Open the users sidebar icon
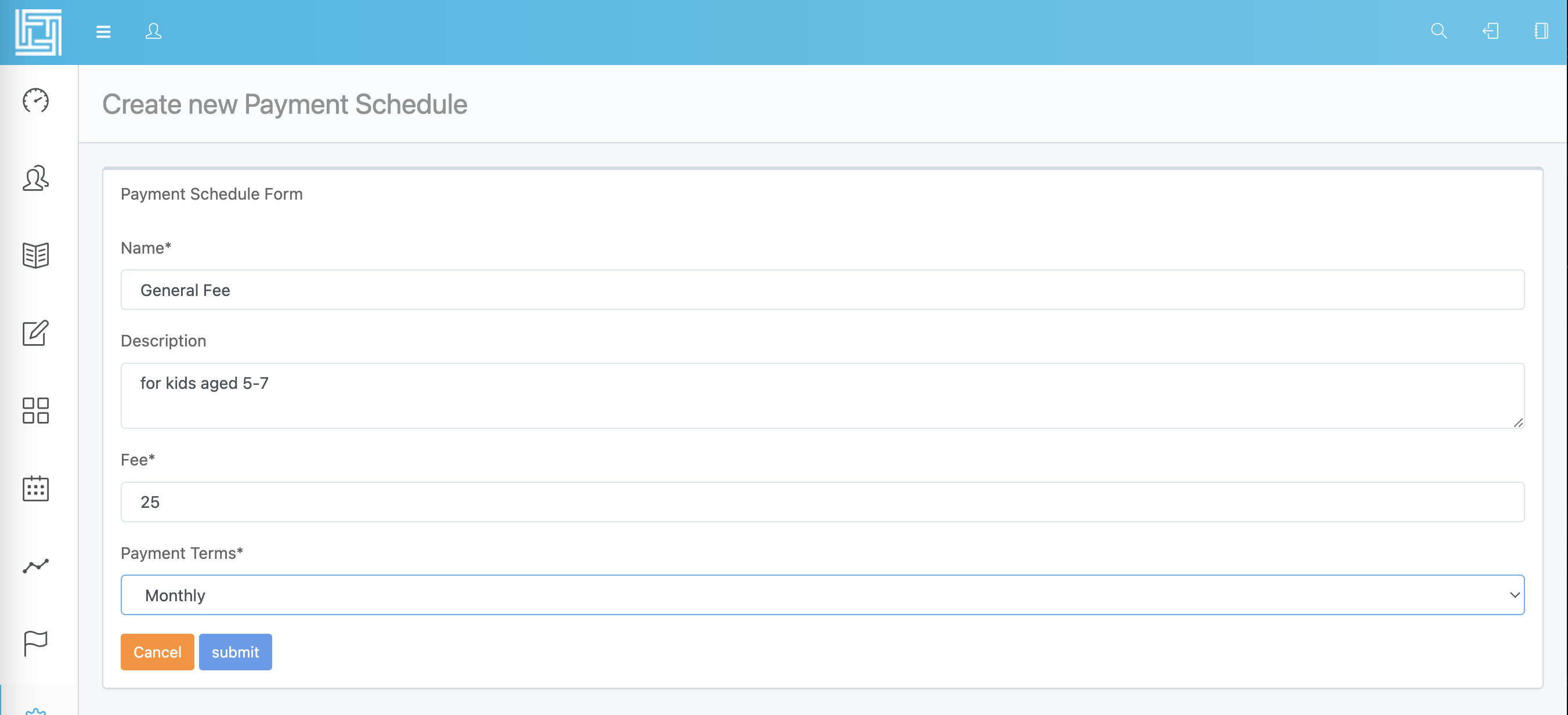Image resolution: width=1568 pixels, height=715 pixels. [36, 178]
